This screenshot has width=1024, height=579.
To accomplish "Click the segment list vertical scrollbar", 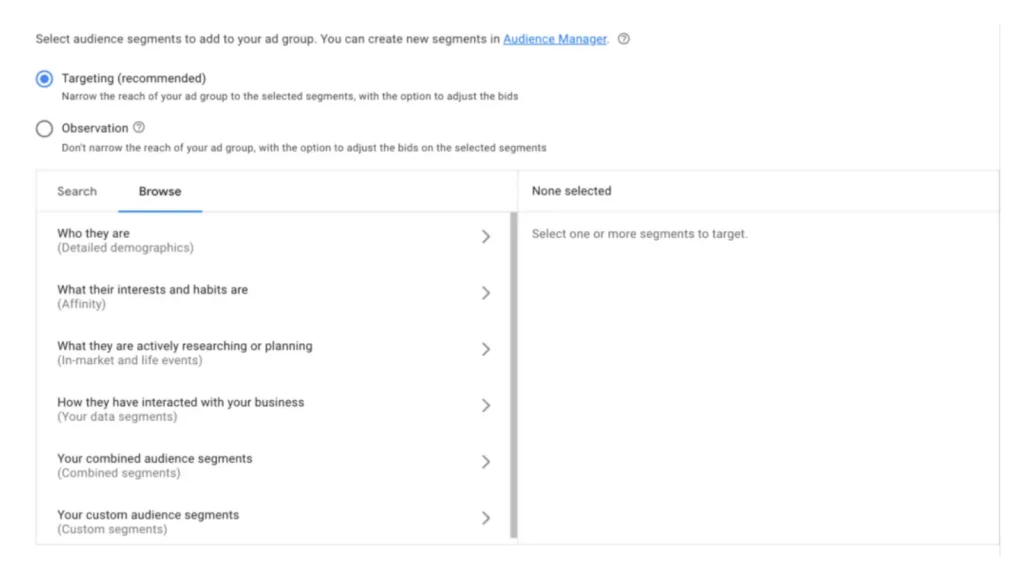I will (x=514, y=375).
